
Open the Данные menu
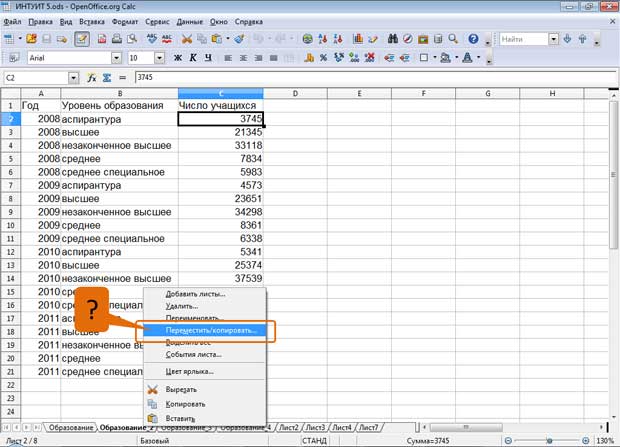click(x=189, y=22)
